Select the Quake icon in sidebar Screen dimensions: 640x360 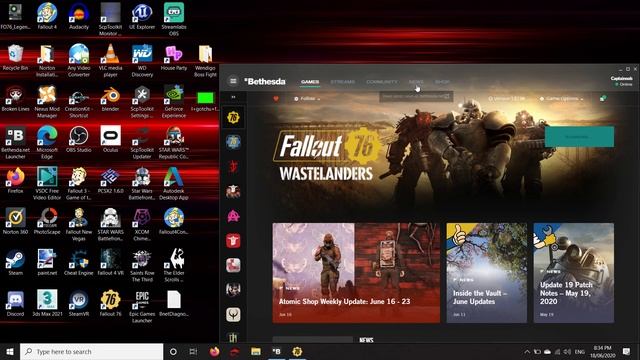233,314
